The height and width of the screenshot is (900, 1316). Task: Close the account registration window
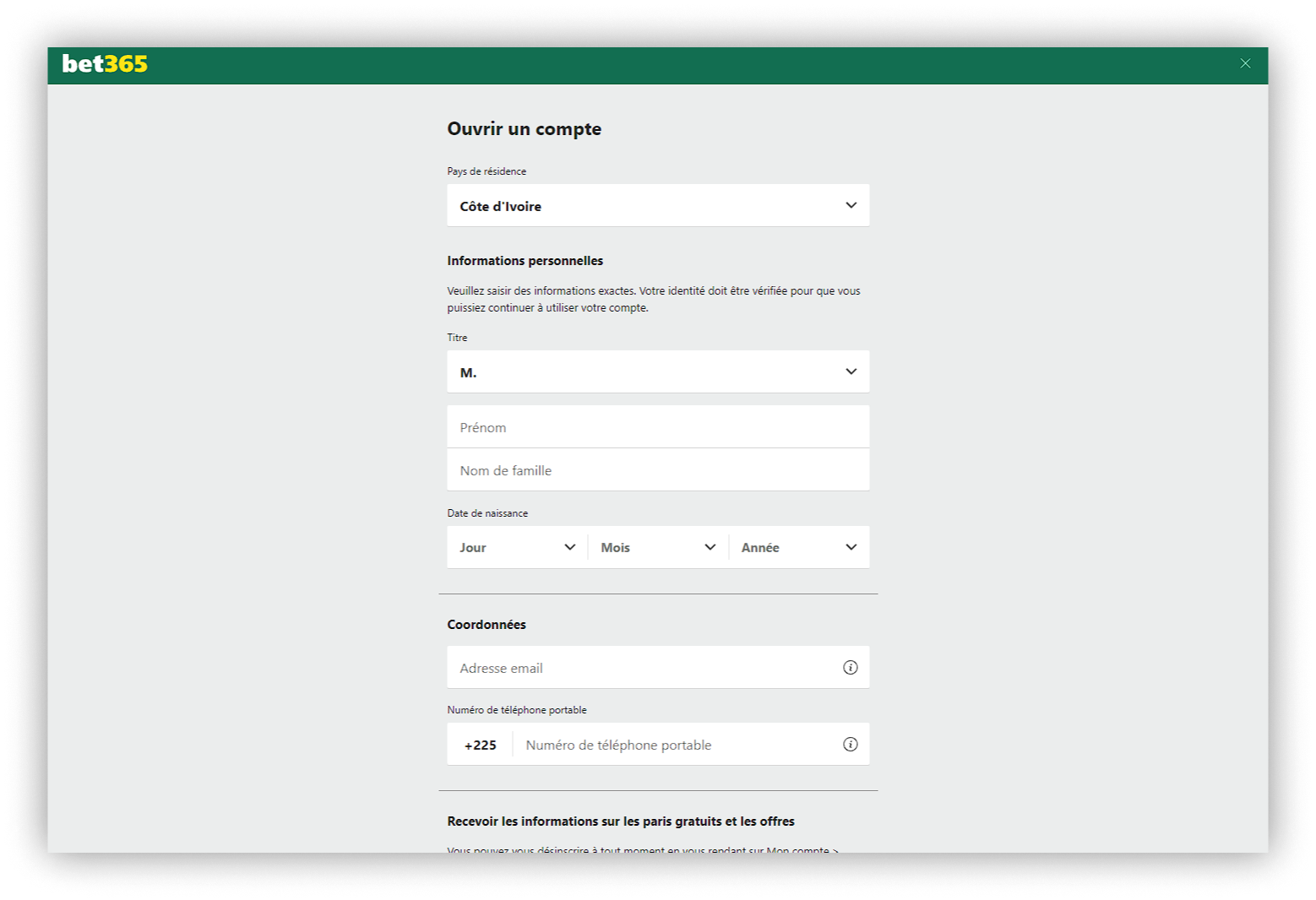click(x=1244, y=63)
